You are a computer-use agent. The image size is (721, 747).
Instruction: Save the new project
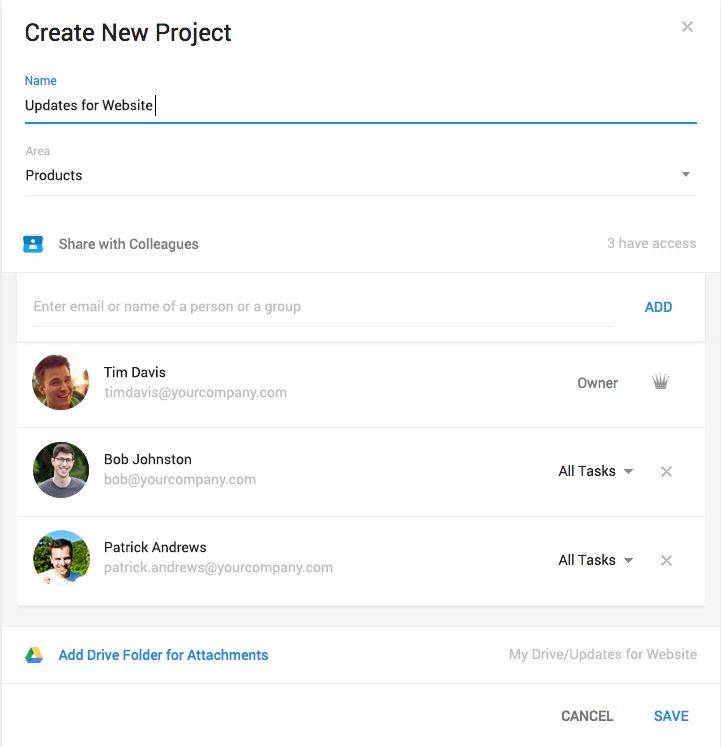click(671, 716)
